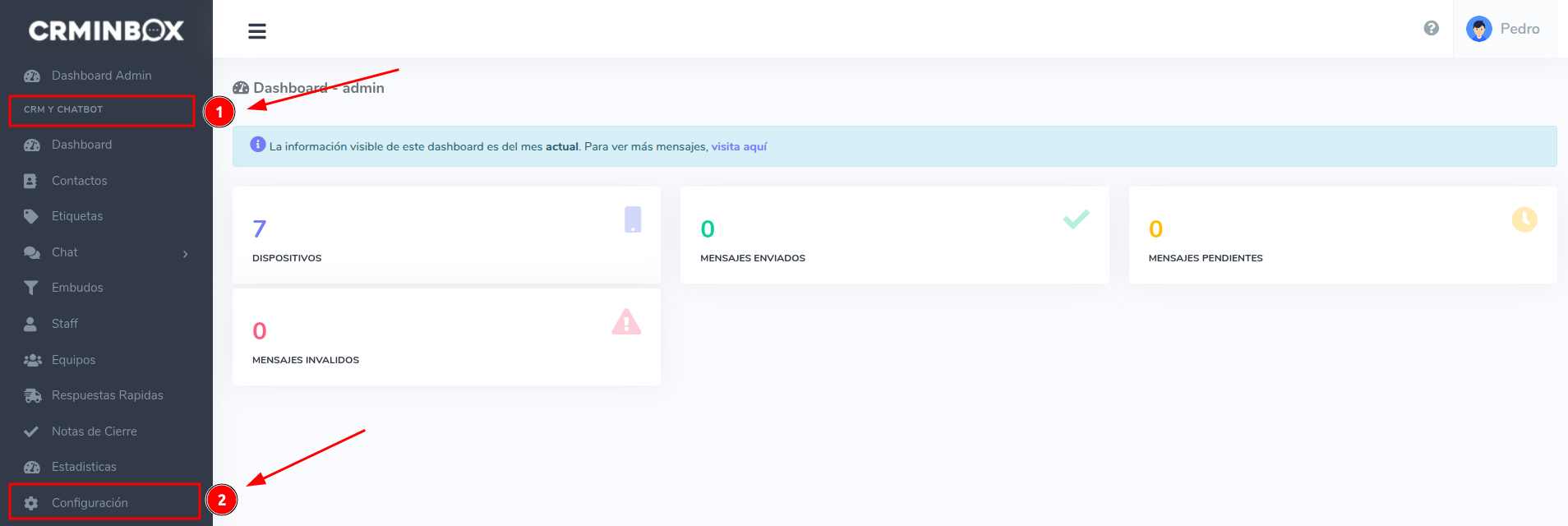Click the Configuración gear icon
1568x526 pixels.
point(31,503)
